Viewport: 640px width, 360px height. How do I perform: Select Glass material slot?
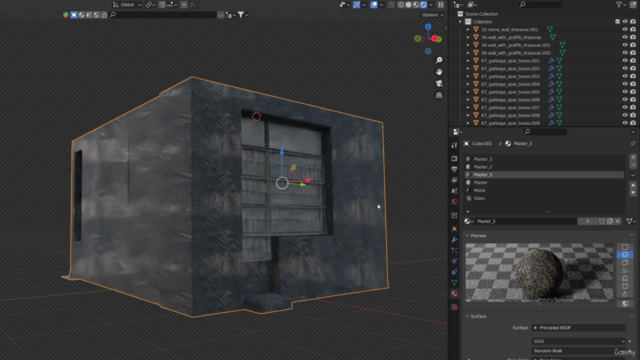click(545, 198)
